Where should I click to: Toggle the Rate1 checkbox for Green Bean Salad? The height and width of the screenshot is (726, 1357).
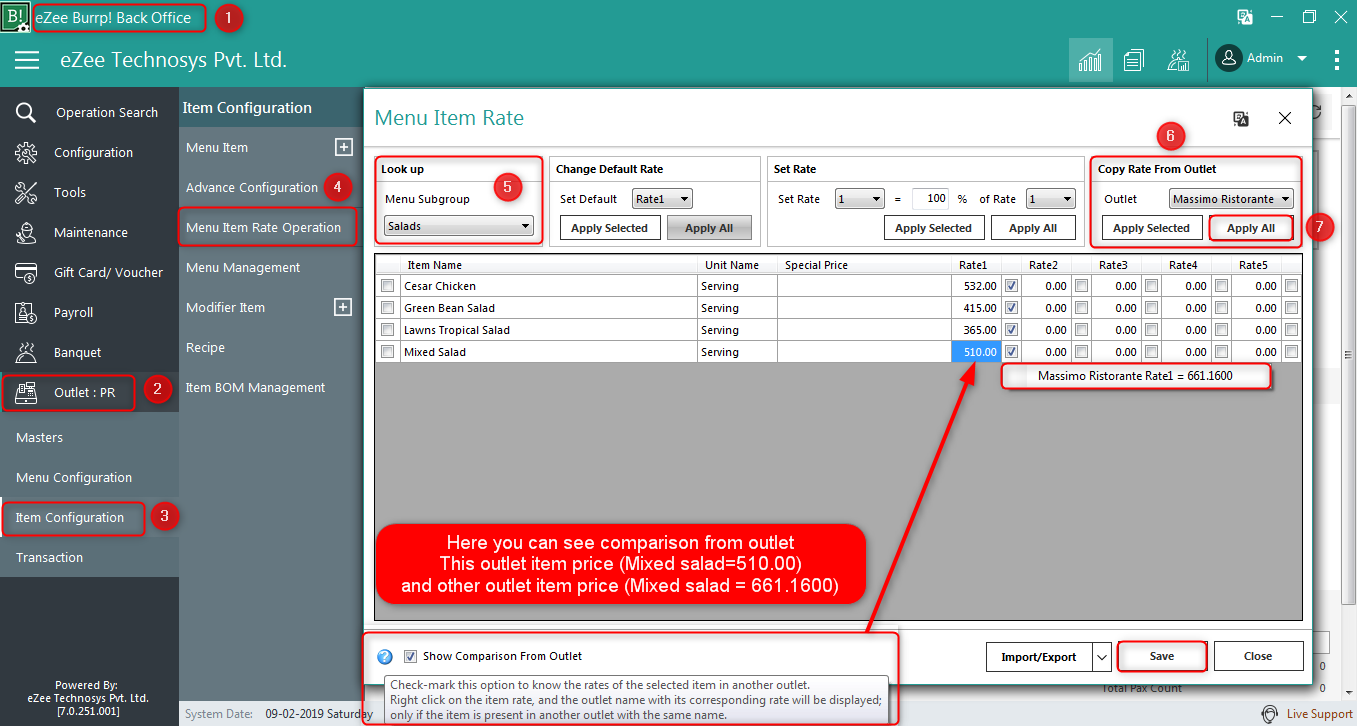pos(1011,308)
